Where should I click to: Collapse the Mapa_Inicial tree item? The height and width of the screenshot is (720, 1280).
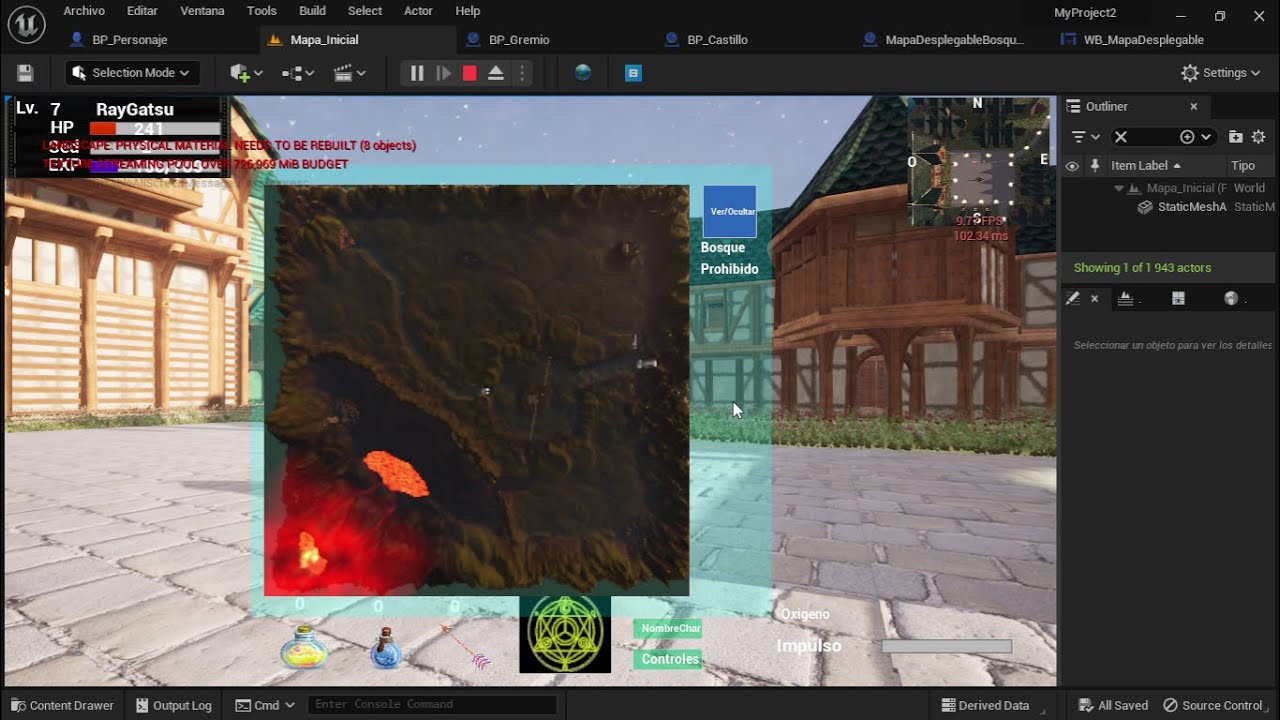pyautogui.click(x=1119, y=188)
